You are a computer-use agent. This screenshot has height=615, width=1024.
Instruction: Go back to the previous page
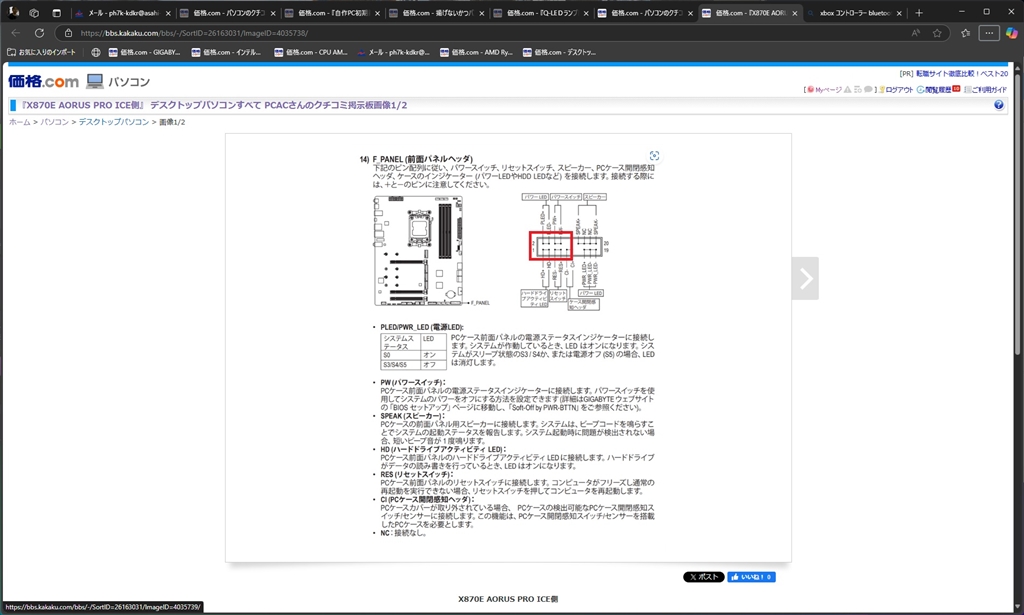(16, 33)
